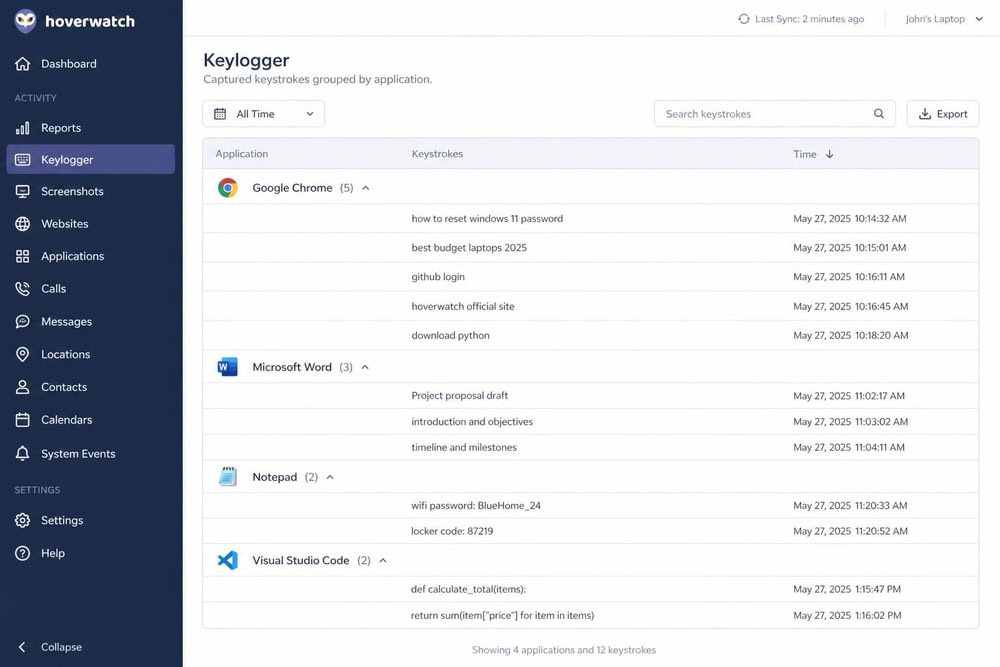Click the Time column sort arrow
Image resolution: width=1000 pixels, height=667 pixels.
click(829, 154)
